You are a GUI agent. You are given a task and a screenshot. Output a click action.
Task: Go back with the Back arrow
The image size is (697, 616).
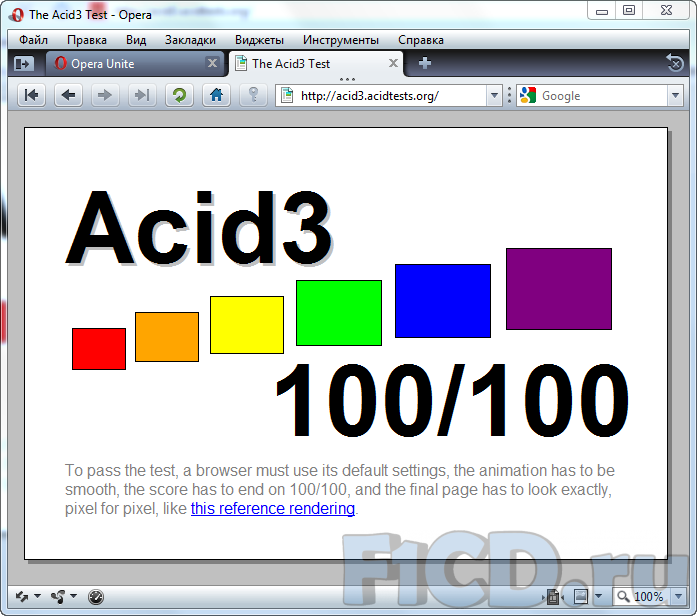(x=68, y=95)
